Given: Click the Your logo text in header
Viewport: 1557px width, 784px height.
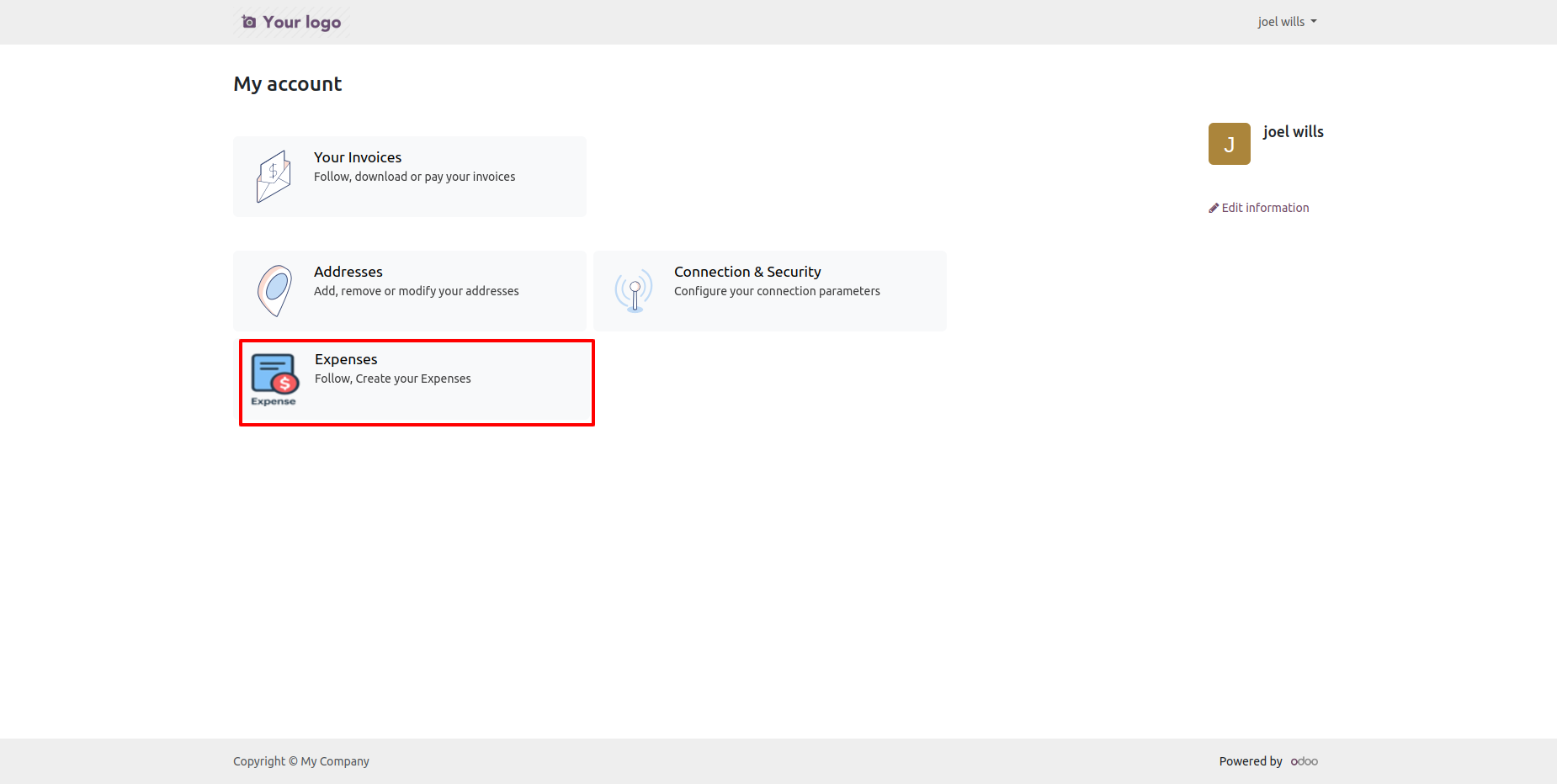Looking at the screenshot, I should pyautogui.click(x=302, y=22).
